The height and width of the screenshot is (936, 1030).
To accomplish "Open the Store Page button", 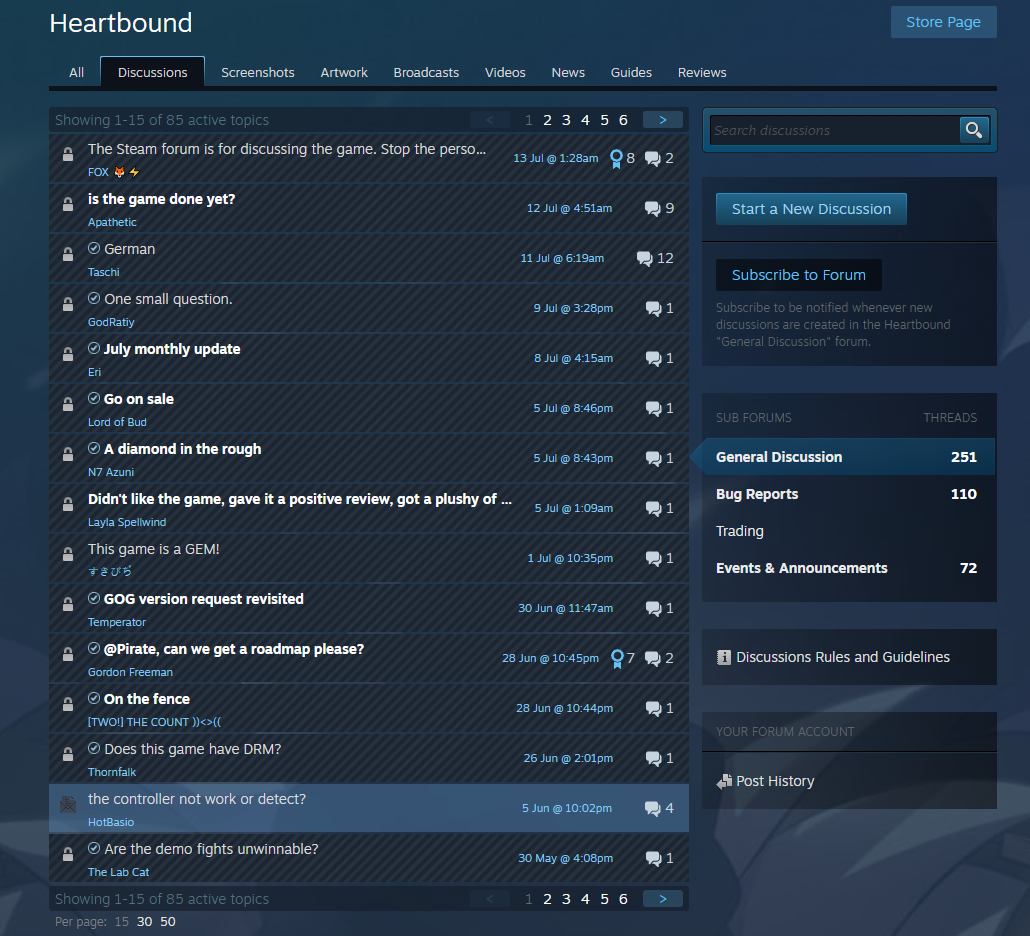I will click(943, 22).
